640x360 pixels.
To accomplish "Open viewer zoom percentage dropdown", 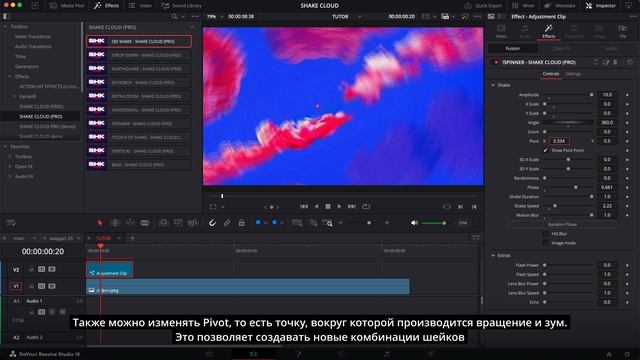I will click(x=222, y=17).
